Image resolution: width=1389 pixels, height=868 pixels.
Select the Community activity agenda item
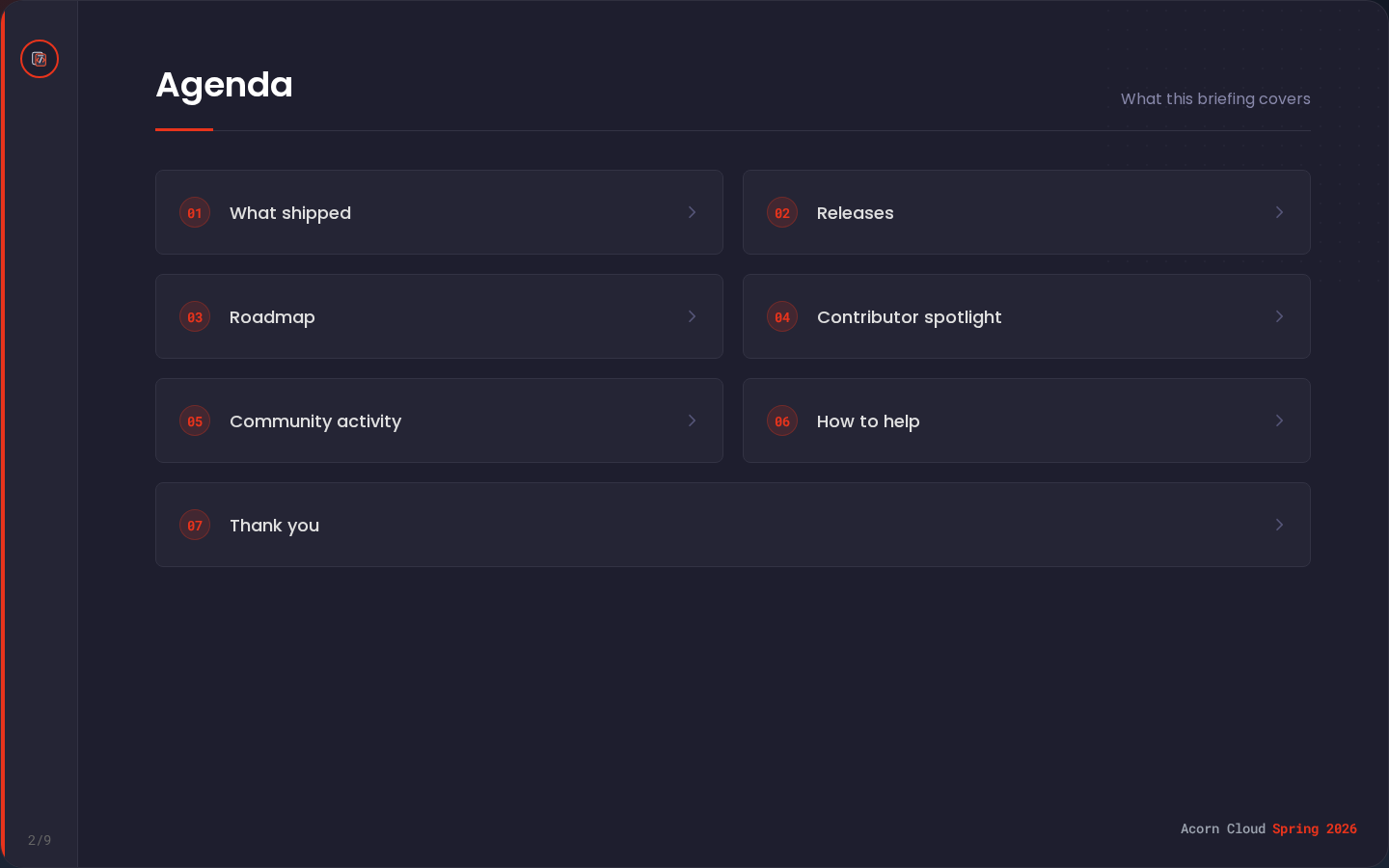pos(315,421)
